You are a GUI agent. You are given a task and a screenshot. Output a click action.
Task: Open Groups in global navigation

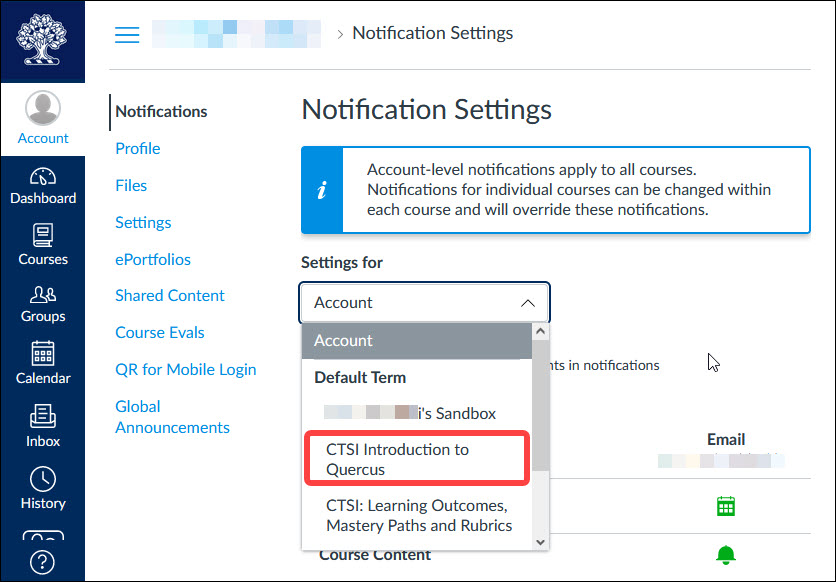coord(43,304)
